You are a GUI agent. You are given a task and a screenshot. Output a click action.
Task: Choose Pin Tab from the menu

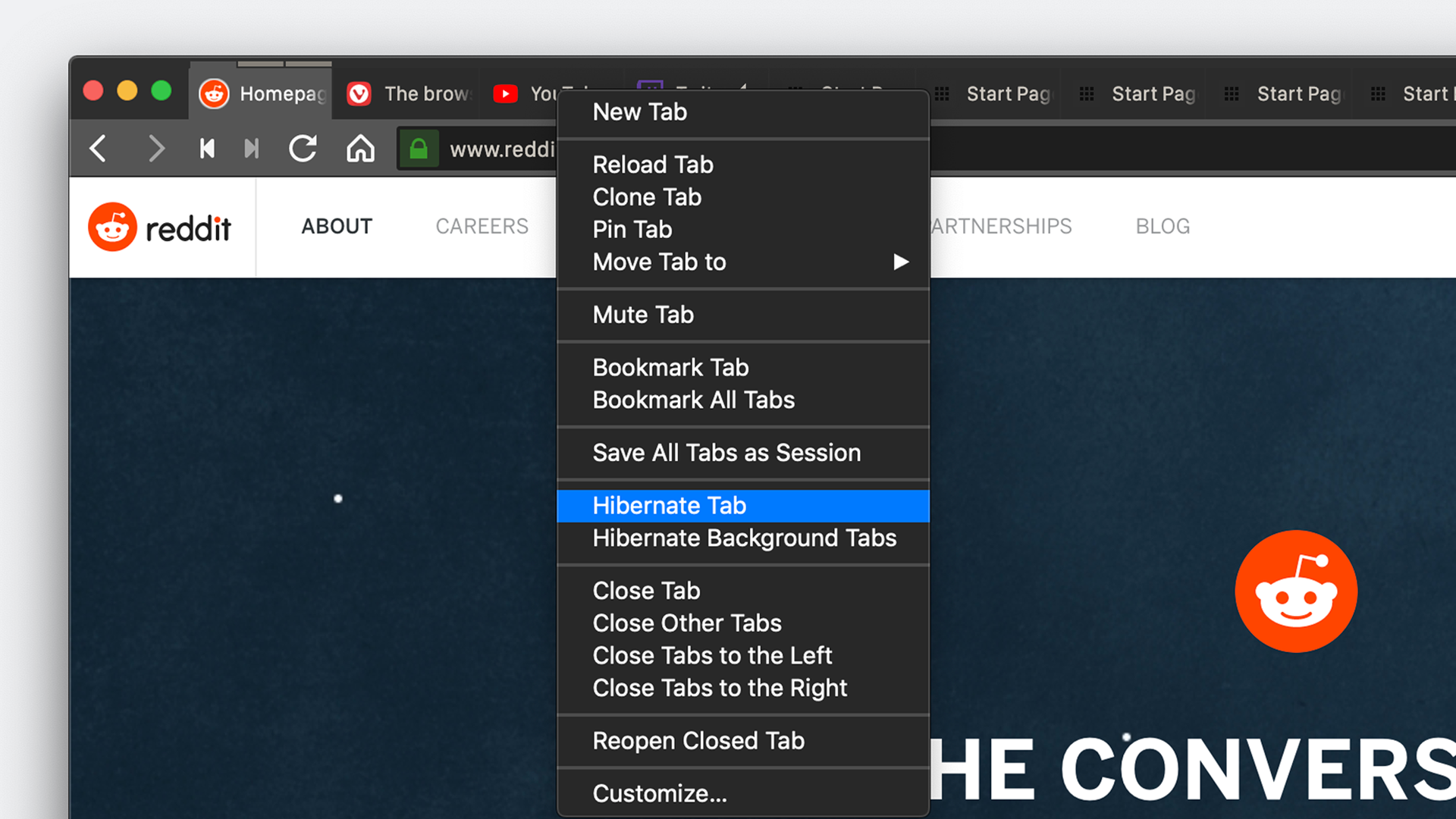coord(743,230)
